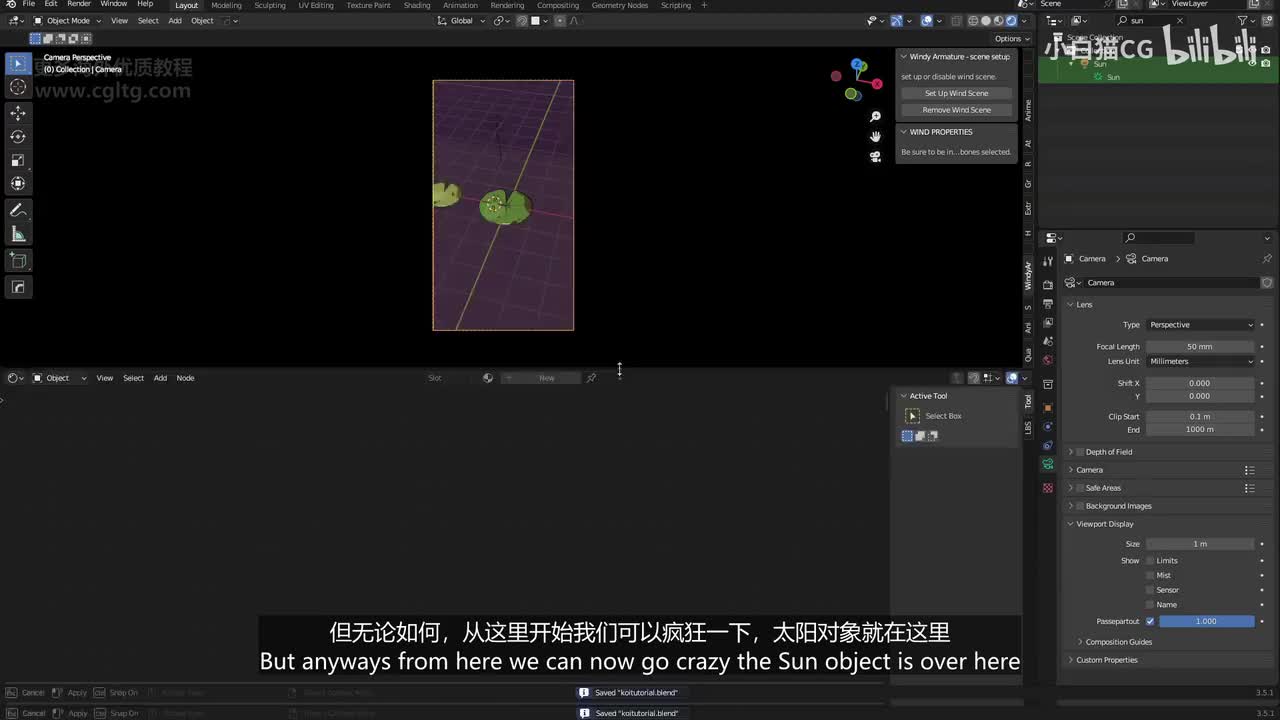Activate the Rotate tool

coord(18,137)
